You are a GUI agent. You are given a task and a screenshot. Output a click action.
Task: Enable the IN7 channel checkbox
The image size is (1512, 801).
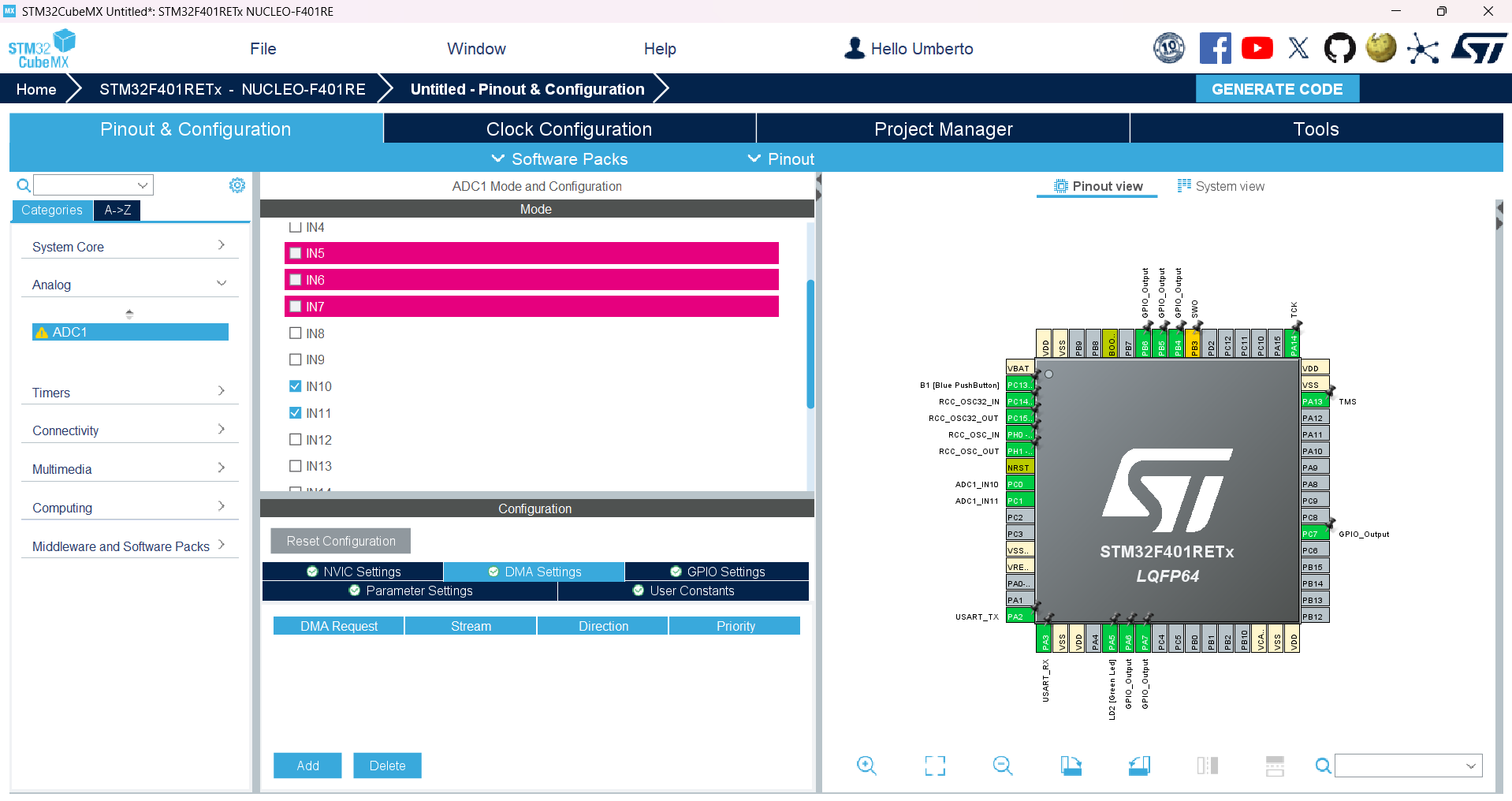296,307
